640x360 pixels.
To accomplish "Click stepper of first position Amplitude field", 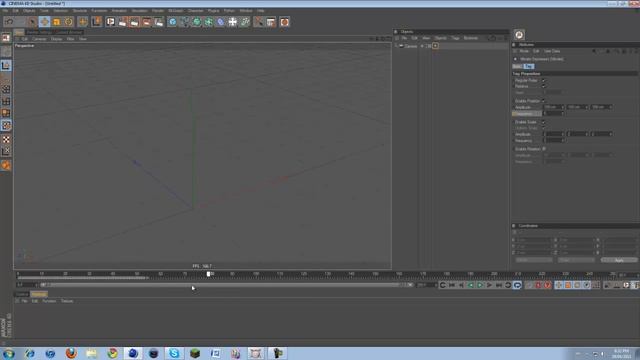I will tap(563, 107).
